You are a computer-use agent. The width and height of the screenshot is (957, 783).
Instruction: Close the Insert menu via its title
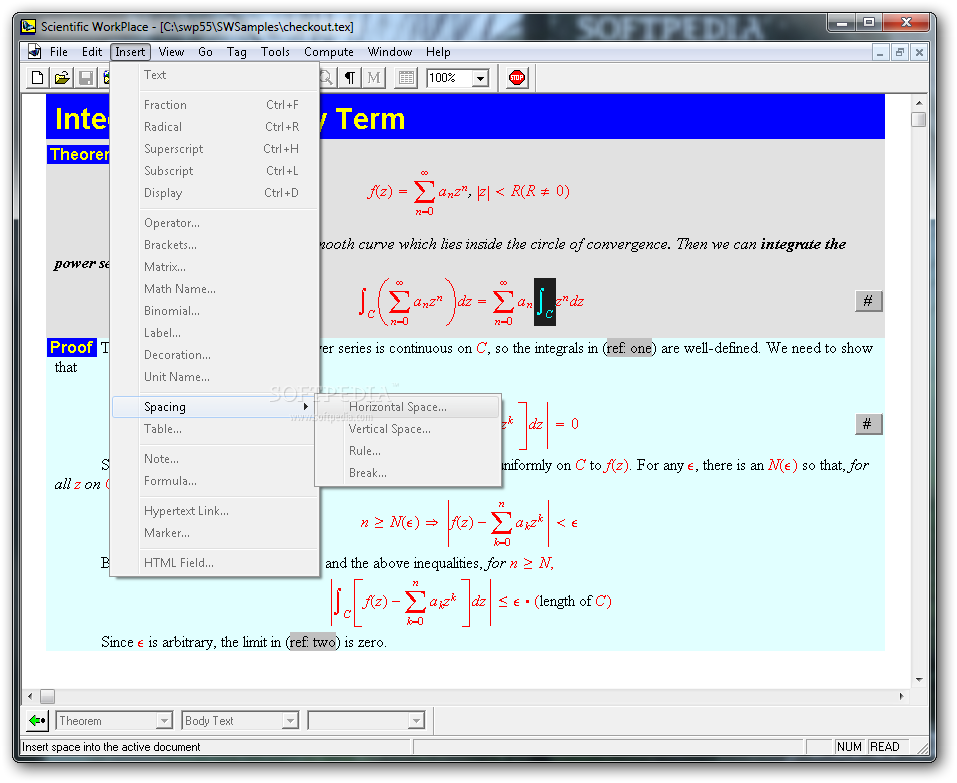point(130,52)
